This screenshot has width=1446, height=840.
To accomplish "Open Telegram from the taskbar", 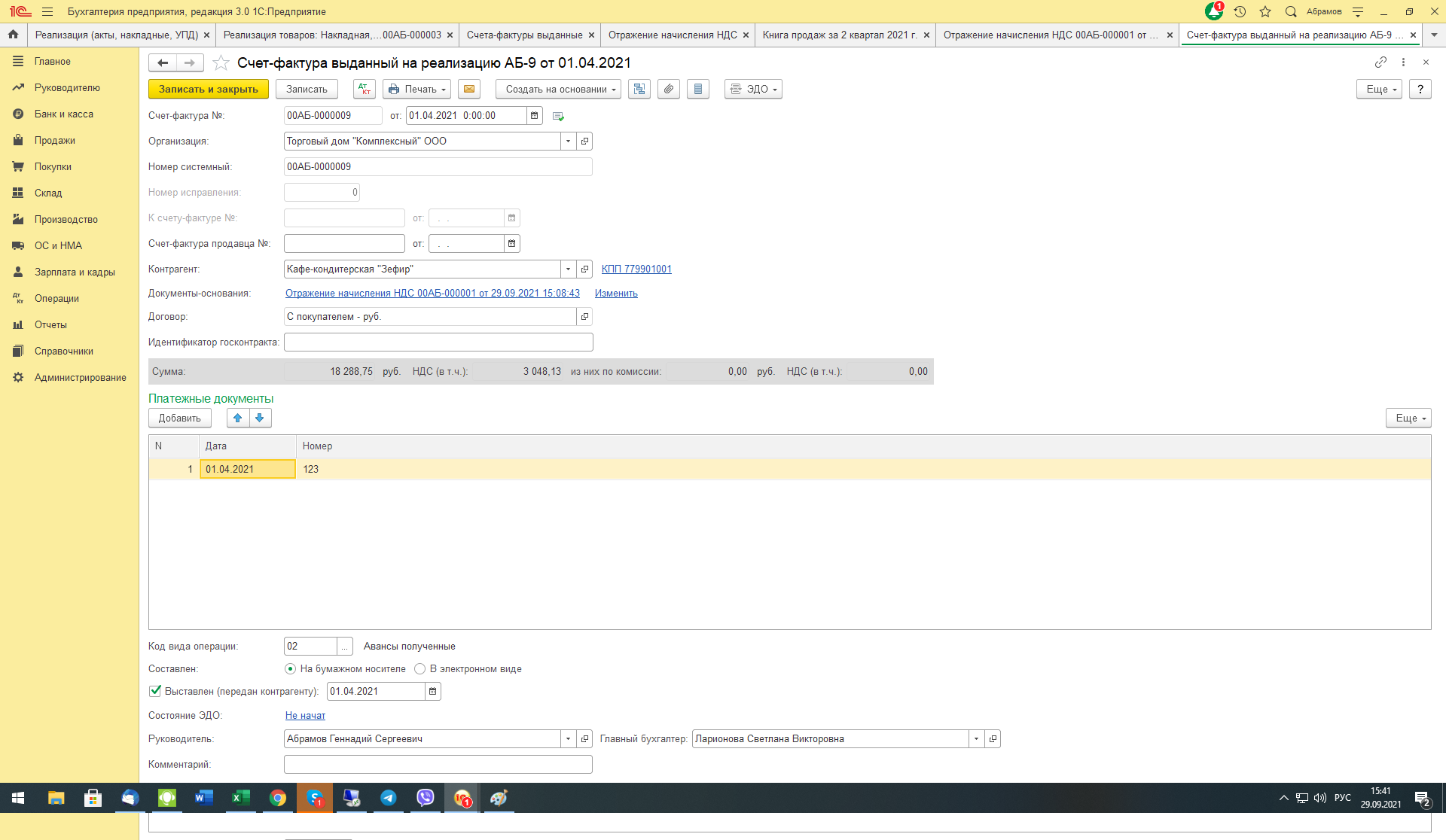I will tap(389, 798).
